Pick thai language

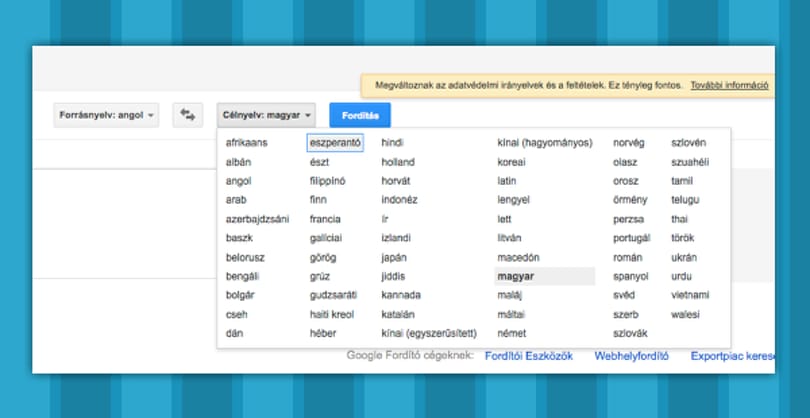[x=679, y=219]
